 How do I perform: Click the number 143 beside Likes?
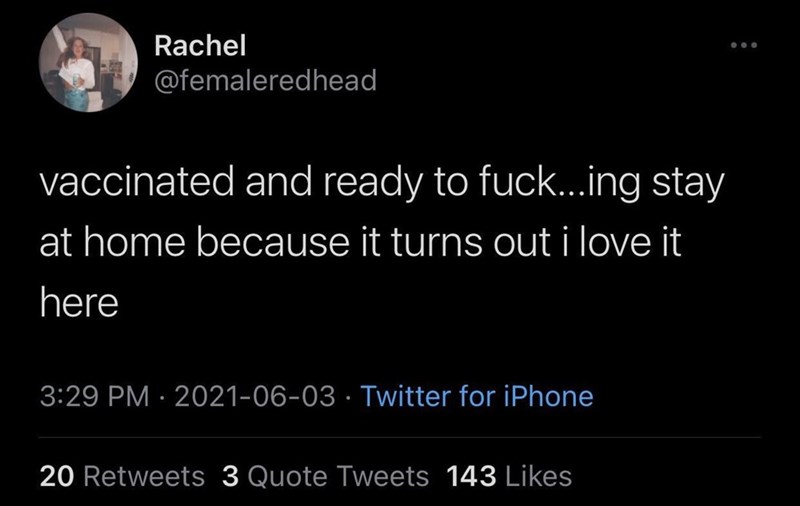pyautogui.click(x=470, y=476)
